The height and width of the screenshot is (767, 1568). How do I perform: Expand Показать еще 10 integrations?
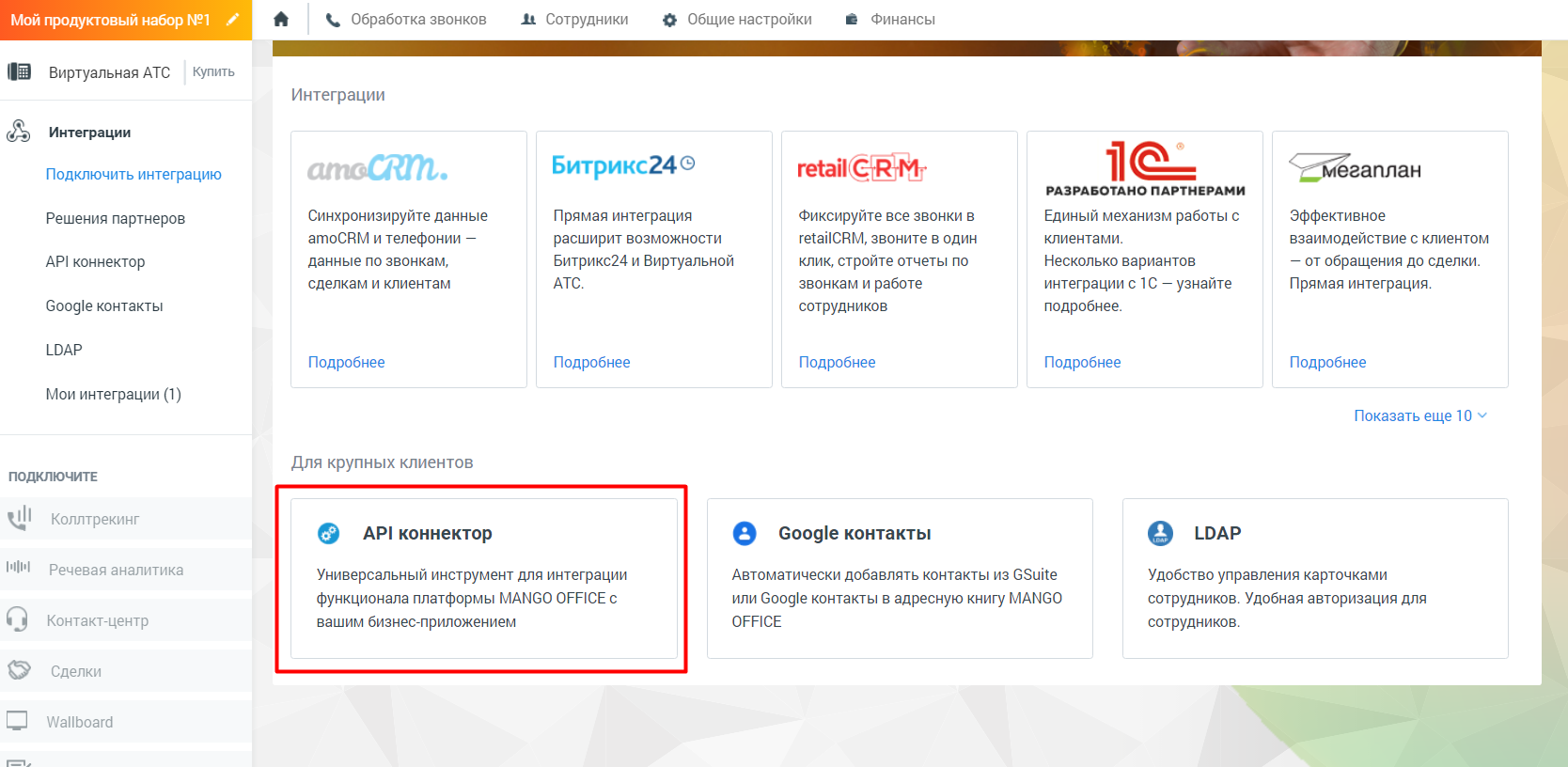[x=1420, y=415]
